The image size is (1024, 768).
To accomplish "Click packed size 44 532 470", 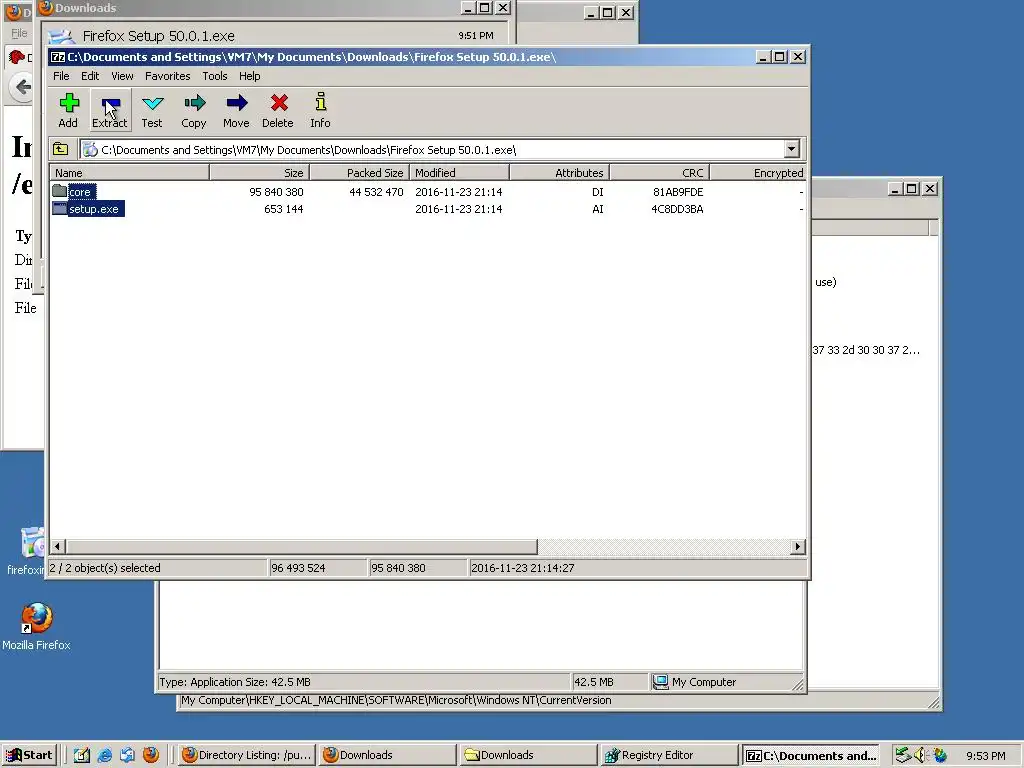I will [x=376, y=192].
